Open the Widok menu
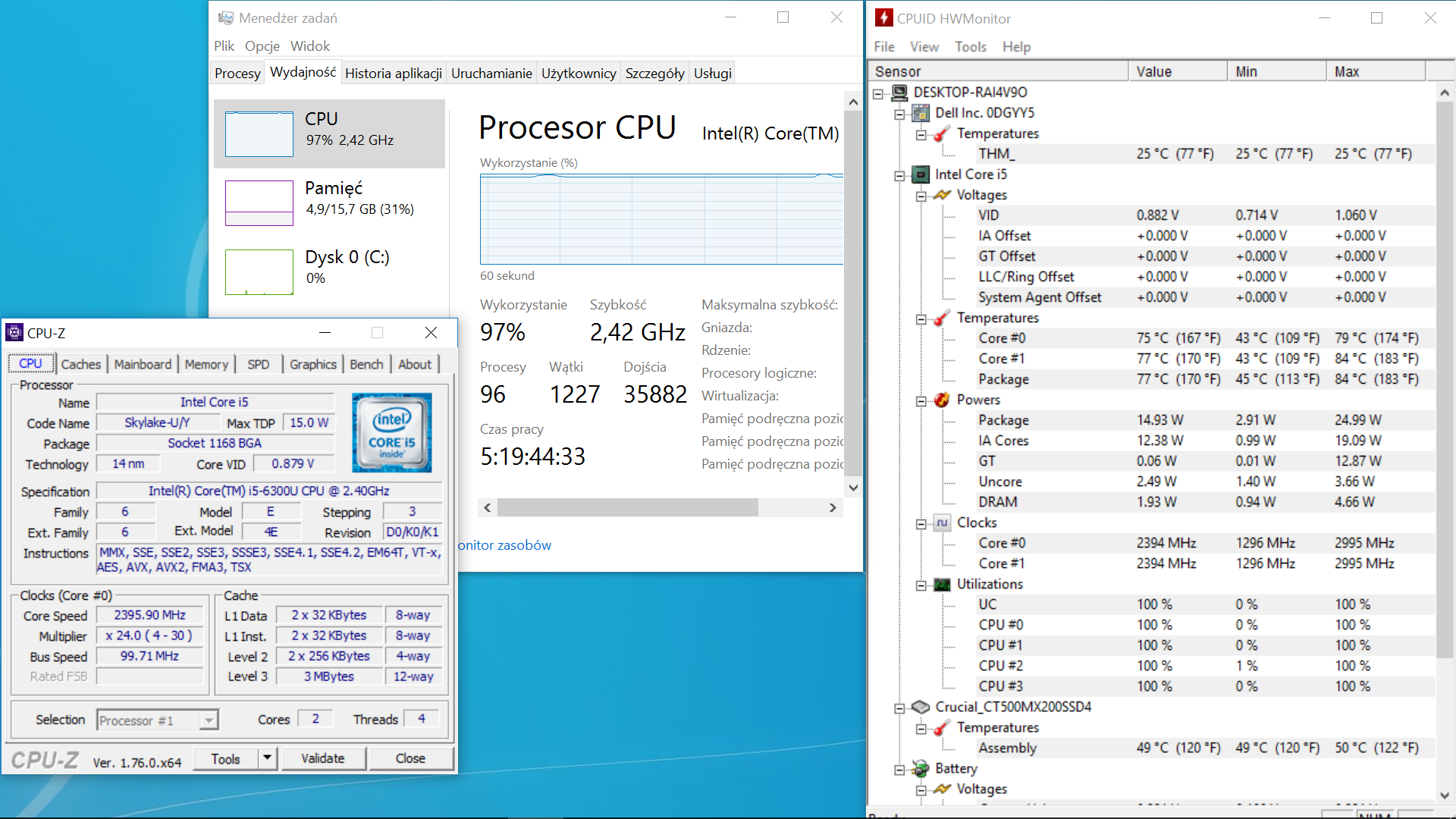Screen dimensions: 1456x819 [310, 46]
